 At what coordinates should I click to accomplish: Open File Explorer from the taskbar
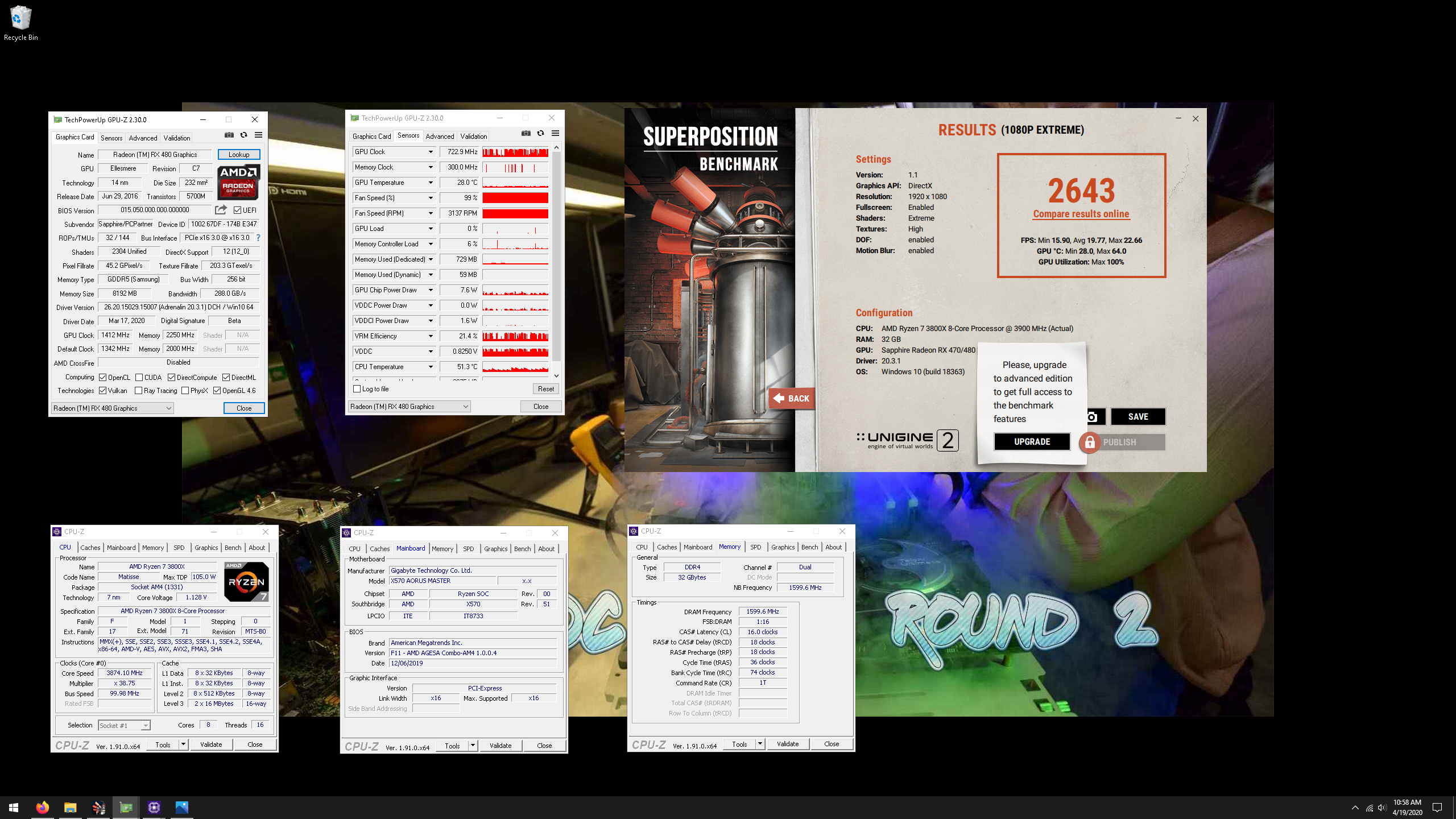70,807
